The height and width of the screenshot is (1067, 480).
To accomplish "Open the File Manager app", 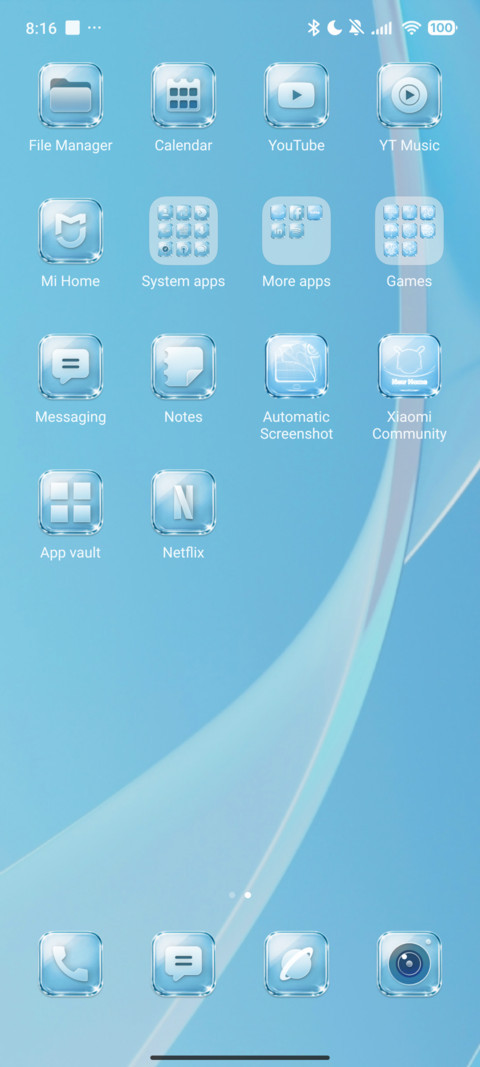I will (x=70, y=95).
